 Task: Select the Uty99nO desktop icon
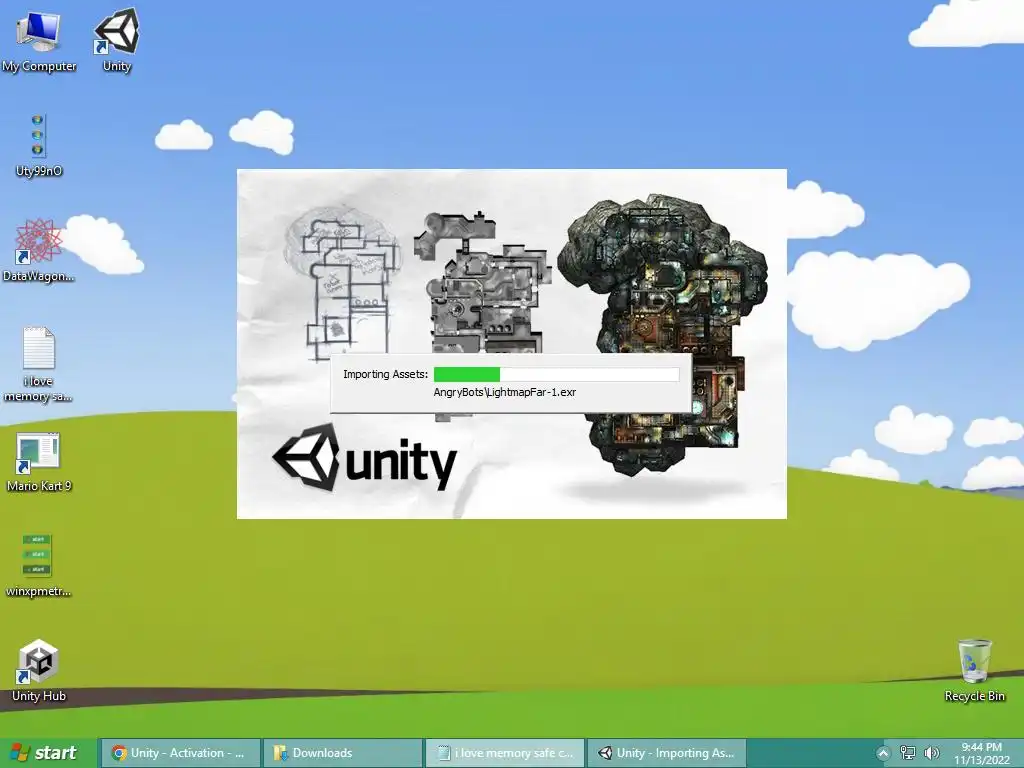point(39,145)
